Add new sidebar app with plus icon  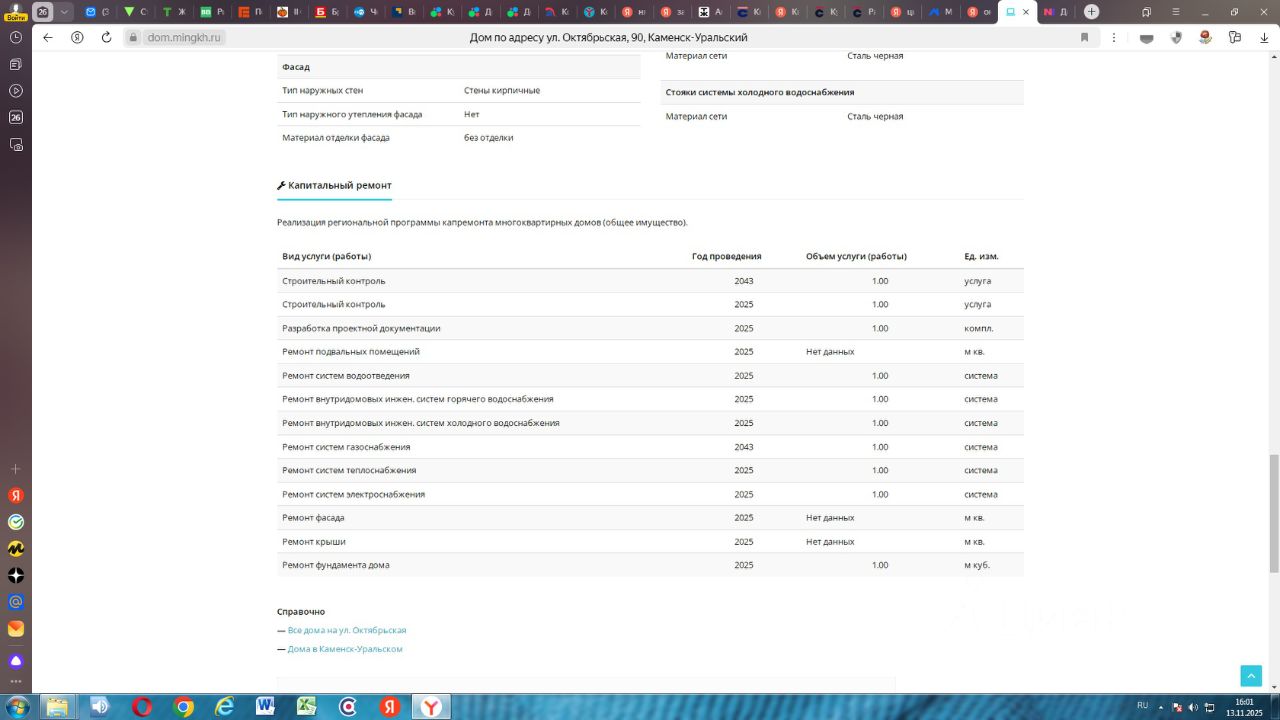(x=16, y=469)
